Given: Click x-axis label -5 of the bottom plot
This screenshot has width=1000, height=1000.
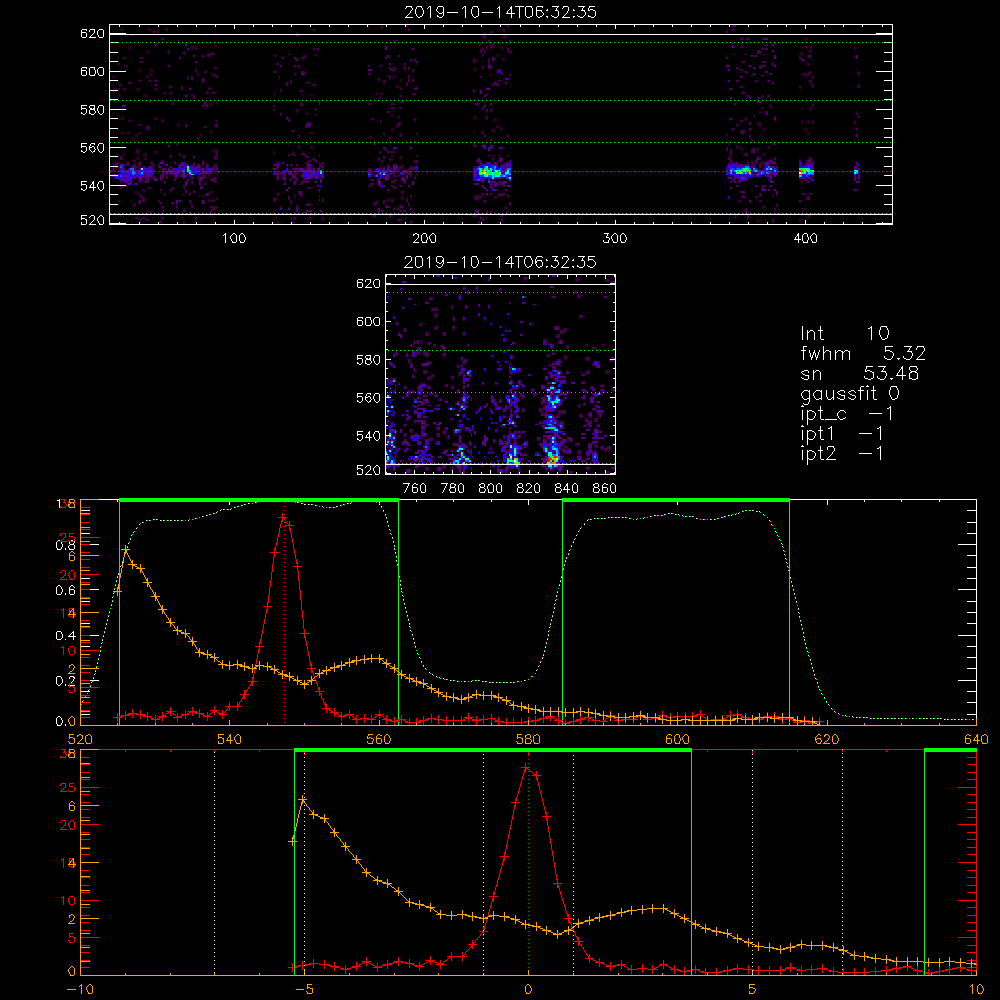Looking at the screenshot, I should click(304, 990).
